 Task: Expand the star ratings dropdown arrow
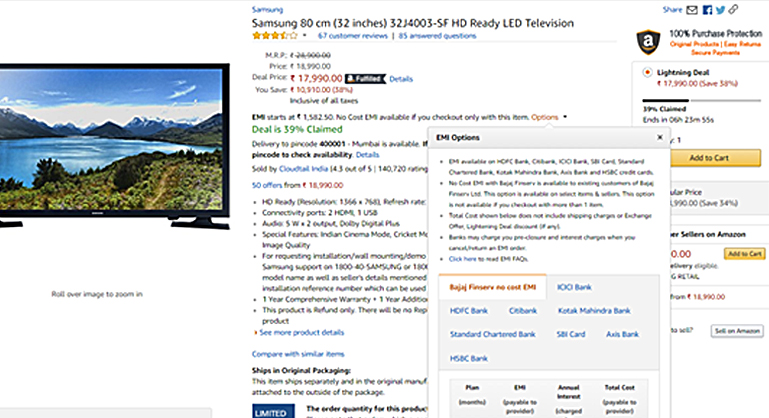[x=305, y=35]
